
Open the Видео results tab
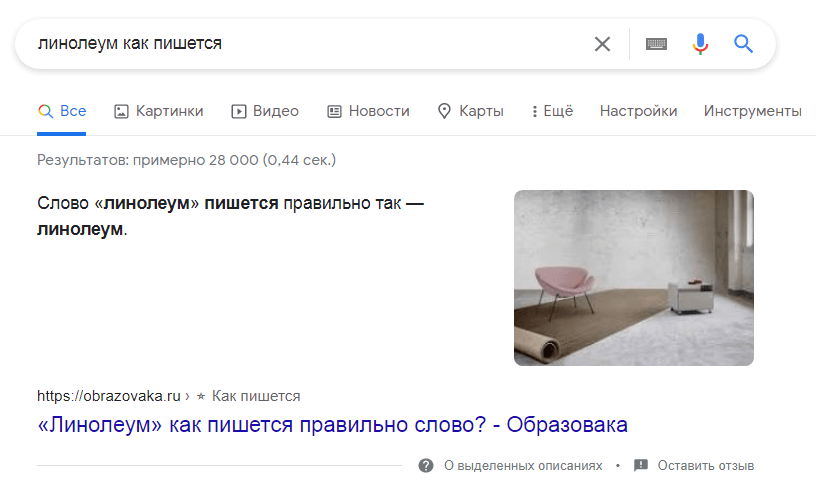265,111
